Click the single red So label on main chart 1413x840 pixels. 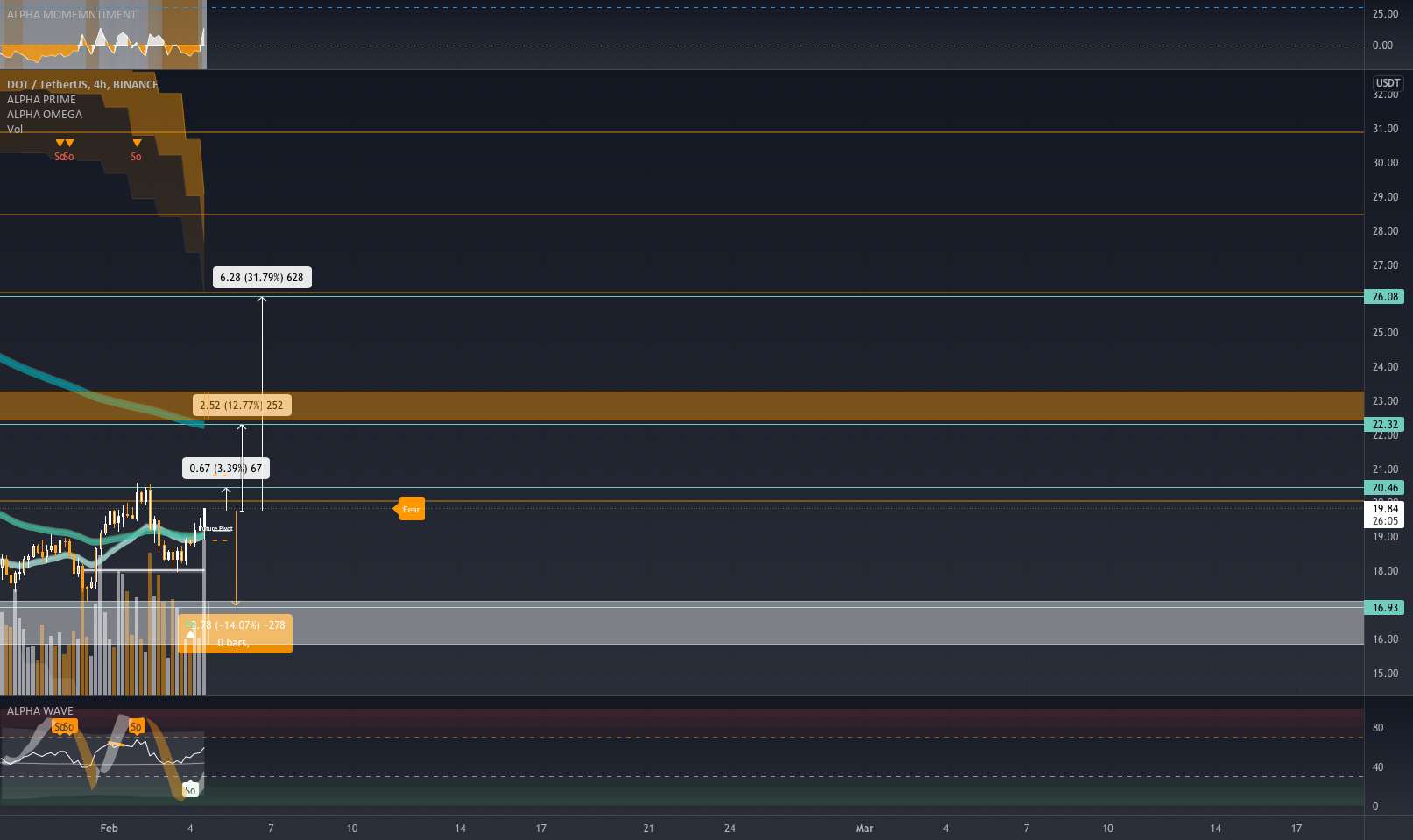point(136,157)
